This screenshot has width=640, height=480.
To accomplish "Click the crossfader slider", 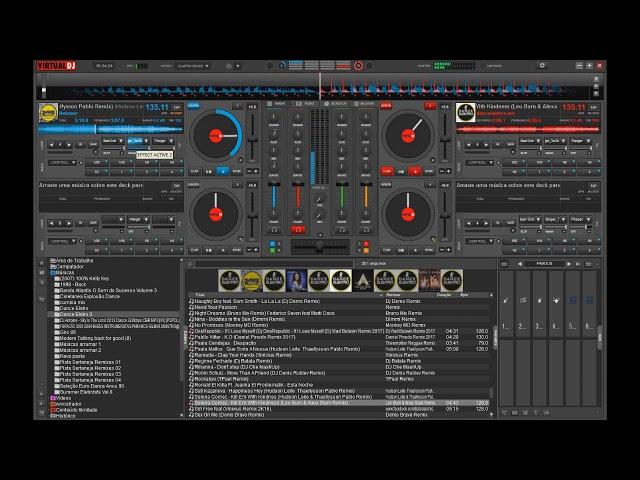I will point(320,247).
